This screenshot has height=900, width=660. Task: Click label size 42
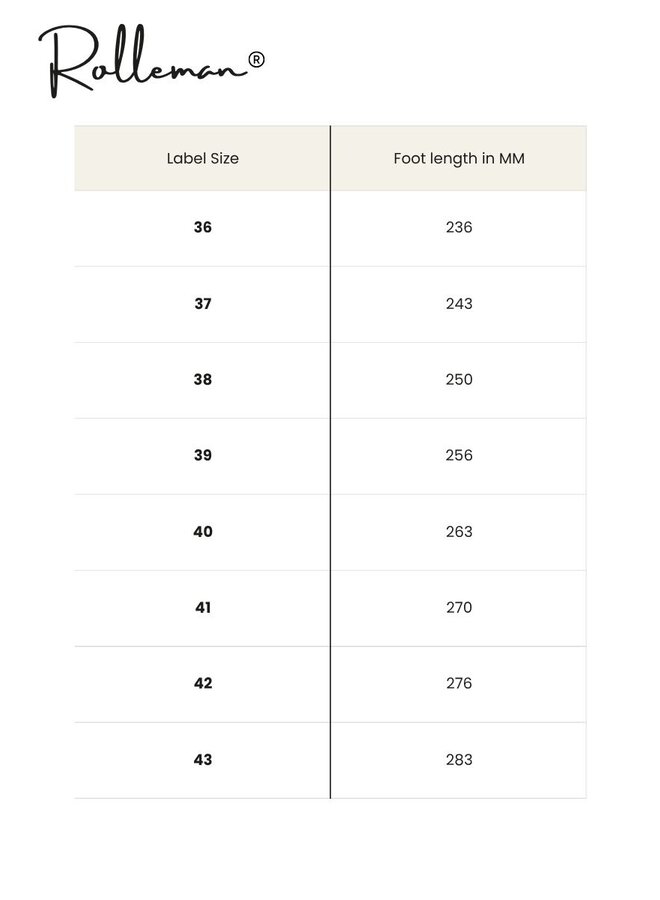click(203, 683)
